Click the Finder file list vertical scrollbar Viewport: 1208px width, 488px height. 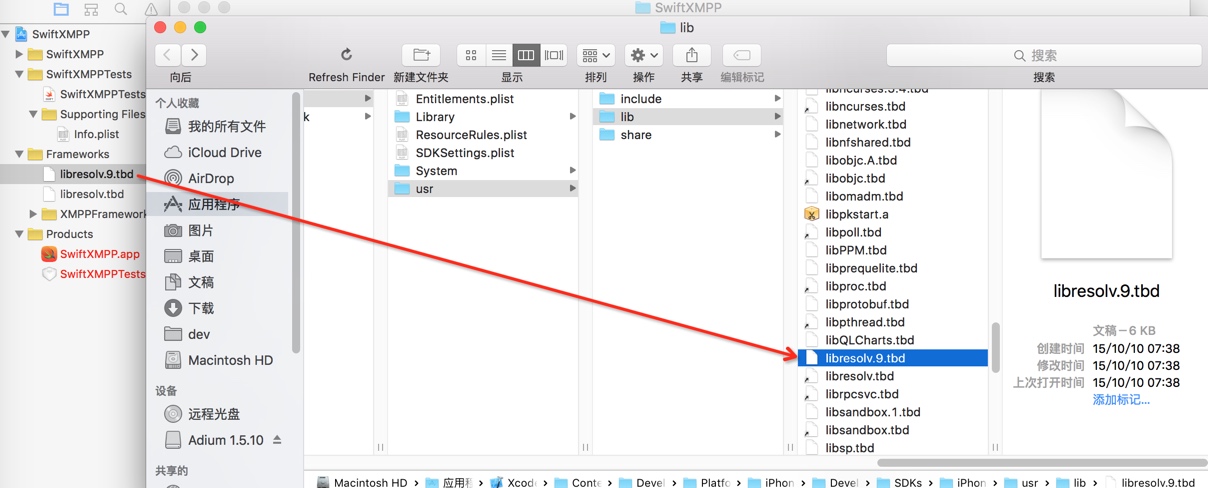coord(995,347)
